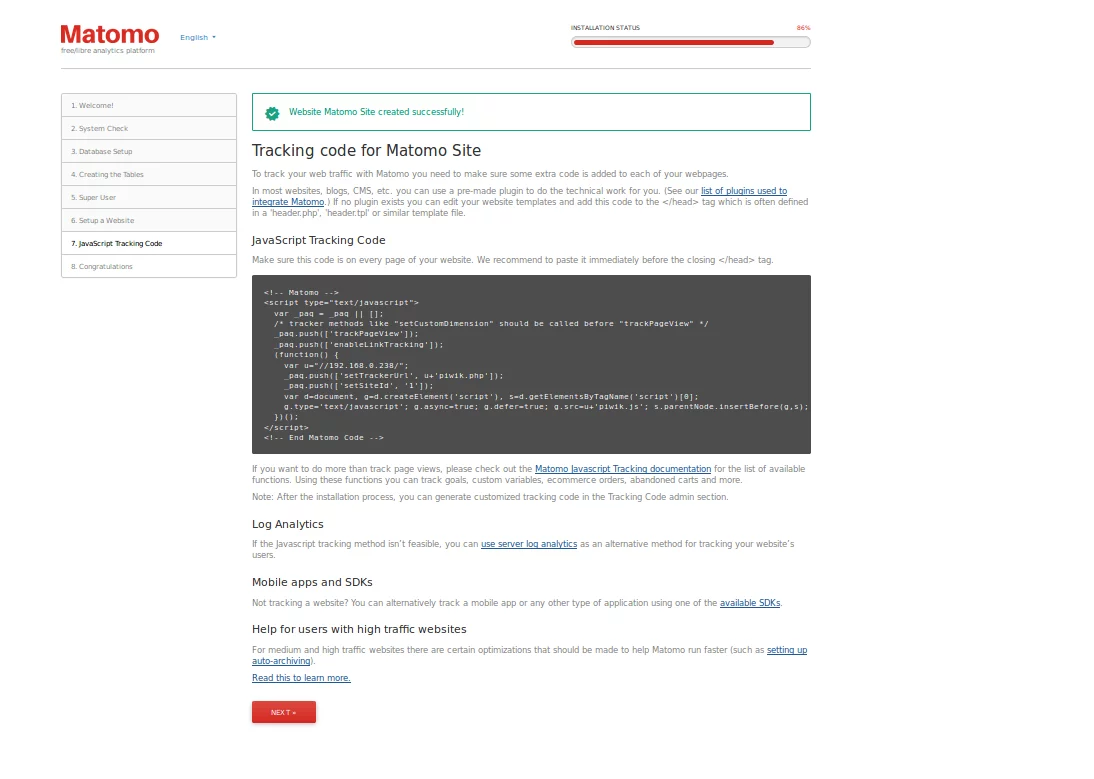Open the available SDKs link
This screenshot has width=1094, height=779.
pyautogui.click(x=750, y=603)
